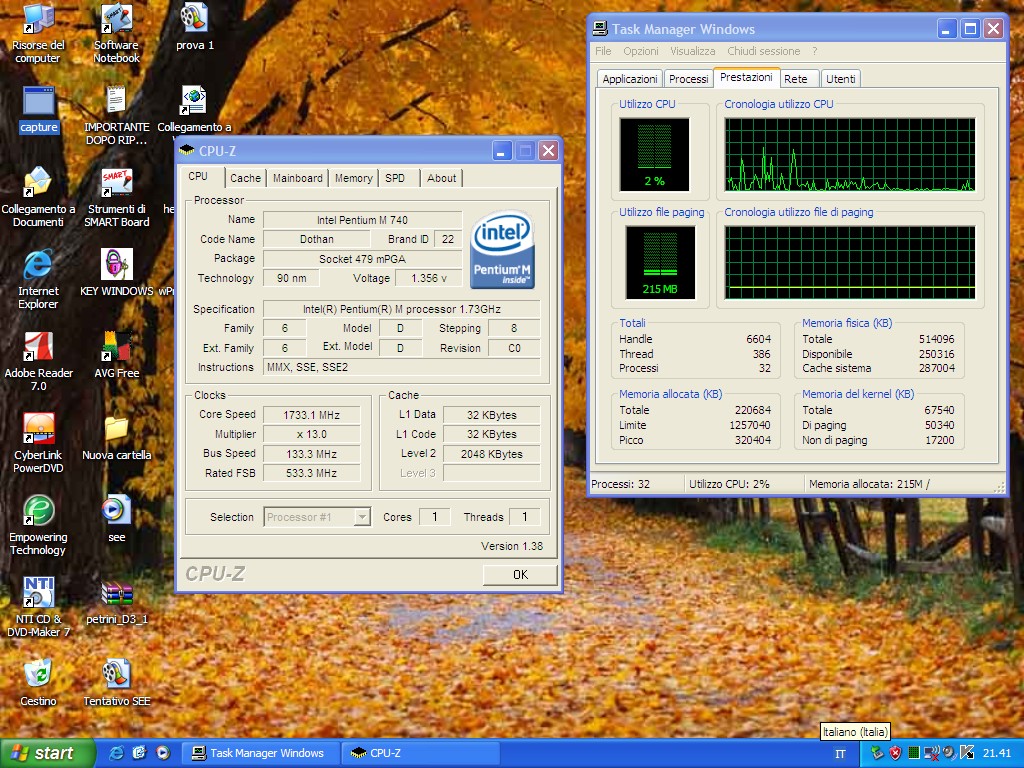Image resolution: width=1024 pixels, height=768 pixels.
Task: Minimize the CPU-Z window
Action: click(x=501, y=152)
